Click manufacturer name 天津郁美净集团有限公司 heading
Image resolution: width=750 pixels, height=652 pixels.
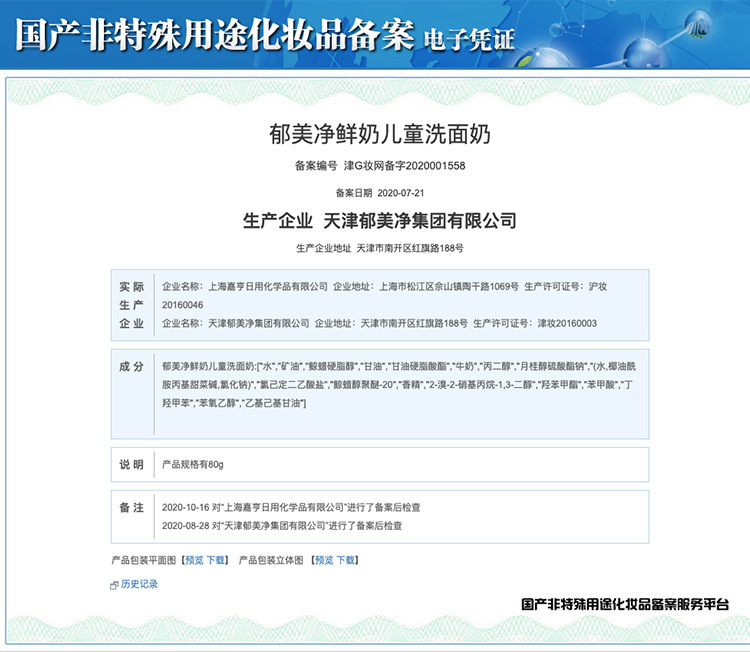419,221
